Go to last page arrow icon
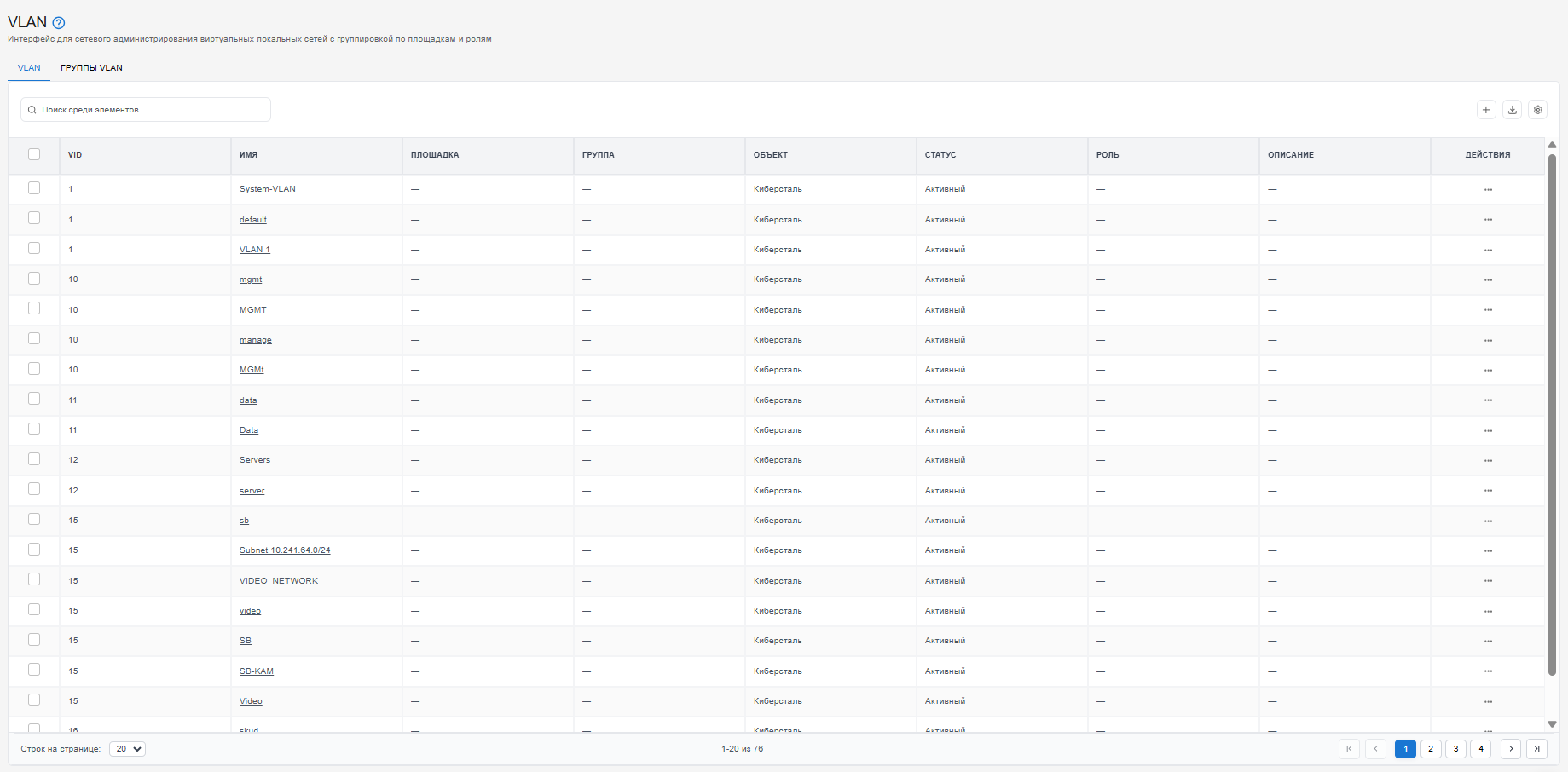 click(x=1536, y=749)
